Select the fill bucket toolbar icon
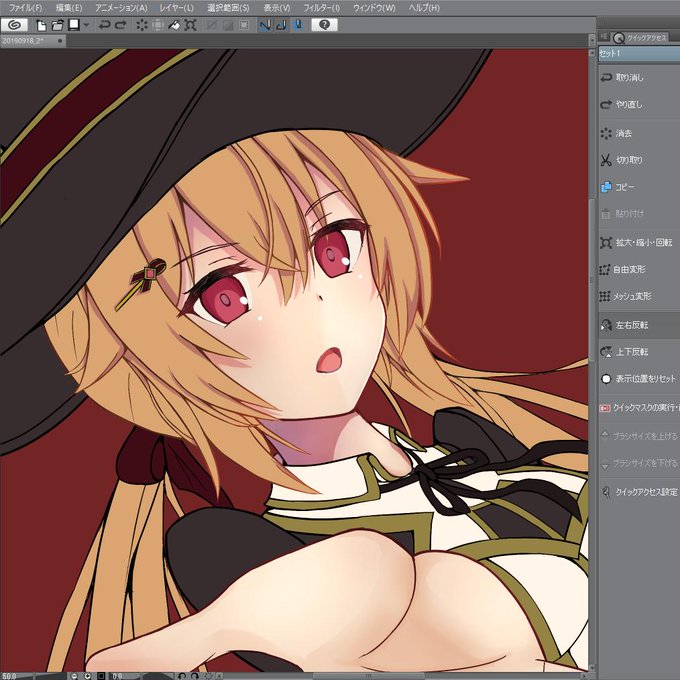 pyautogui.click(x=174, y=25)
